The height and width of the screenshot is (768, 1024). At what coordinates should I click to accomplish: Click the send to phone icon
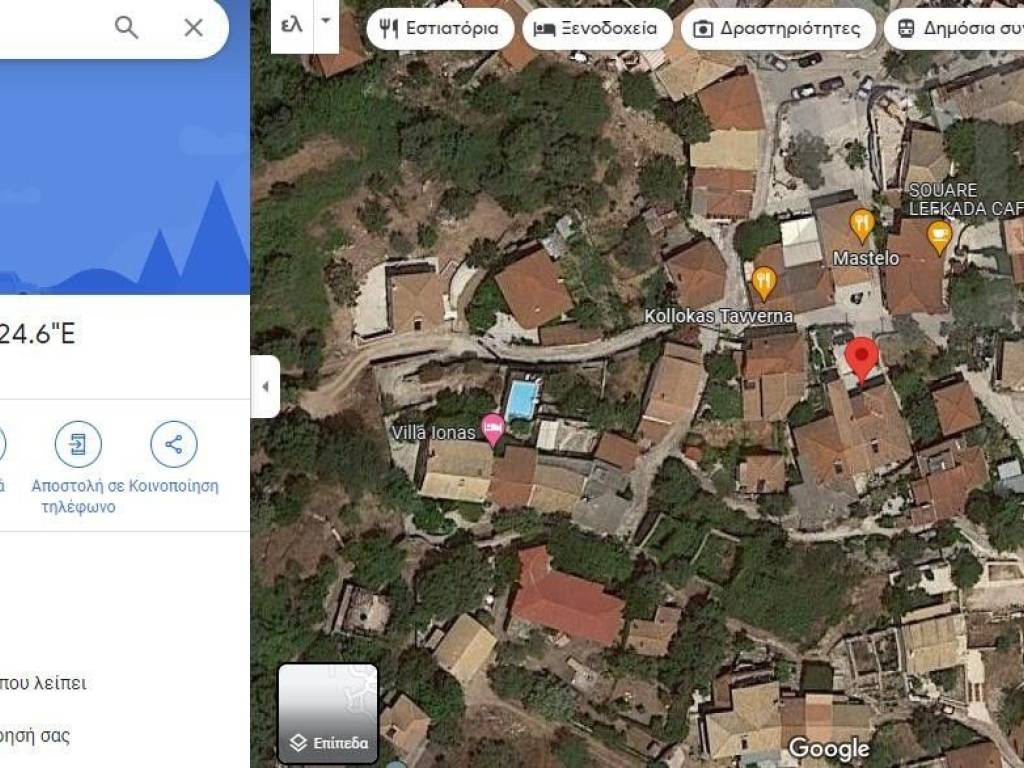pos(78,444)
